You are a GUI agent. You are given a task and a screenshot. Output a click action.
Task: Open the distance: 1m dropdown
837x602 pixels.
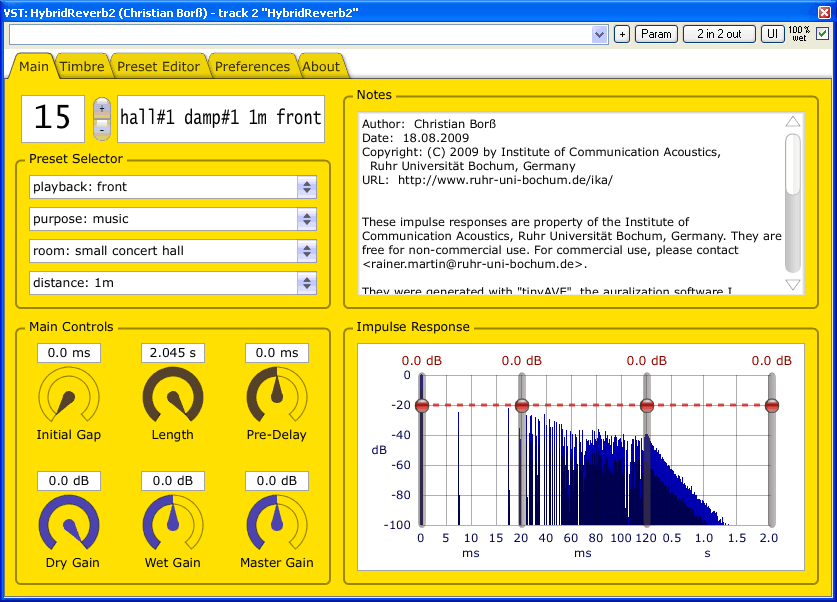tap(308, 283)
